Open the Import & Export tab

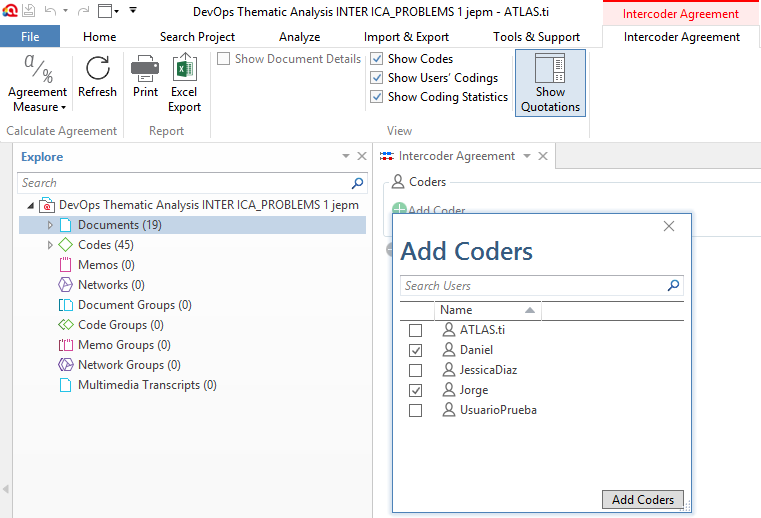coord(406,37)
